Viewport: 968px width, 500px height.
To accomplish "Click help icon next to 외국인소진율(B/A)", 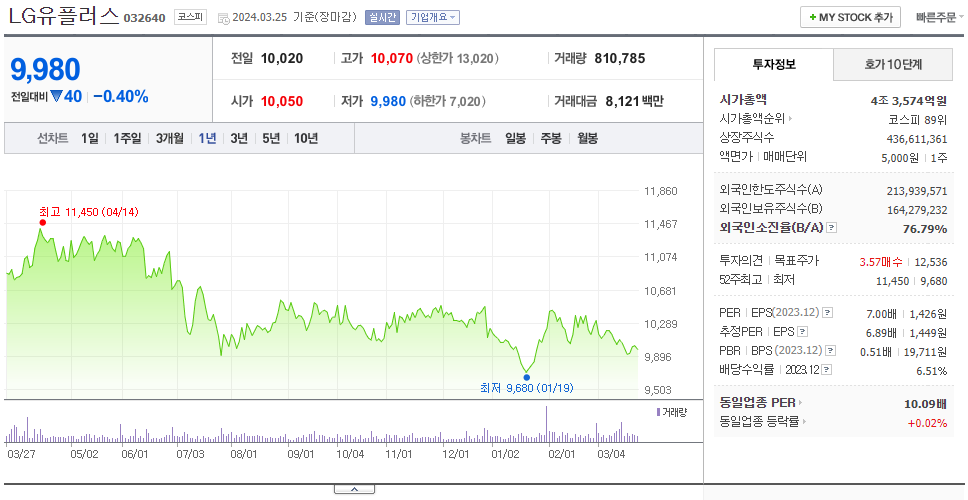I will coord(832,228).
